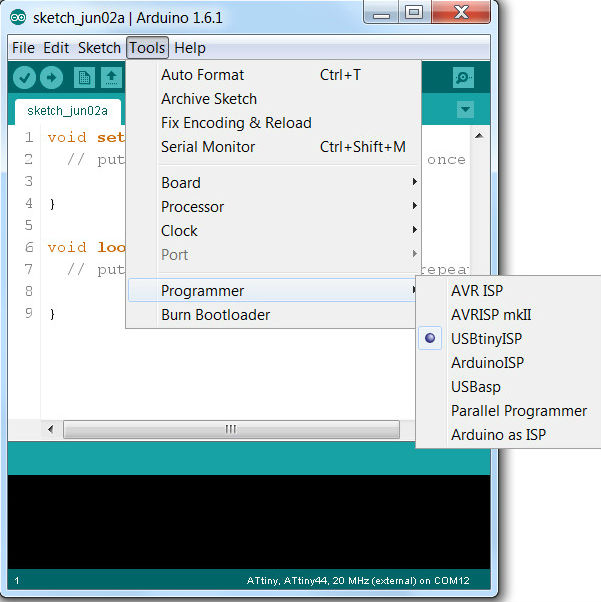This screenshot has height=602, width=601.
Task: Click the Arduino logo in title bar
Action: click(x=18, y=17)
